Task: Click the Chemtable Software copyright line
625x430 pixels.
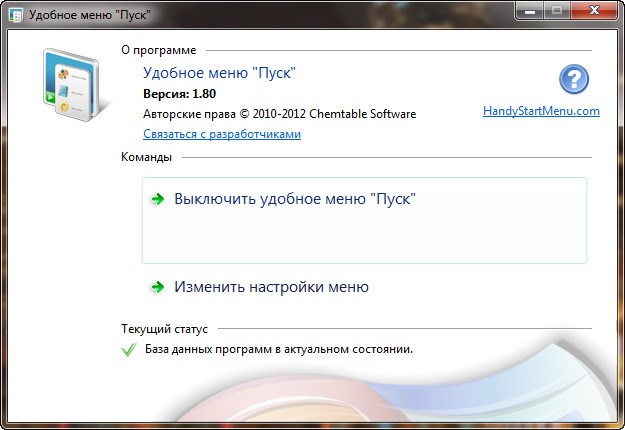Action: coord(279,114)
